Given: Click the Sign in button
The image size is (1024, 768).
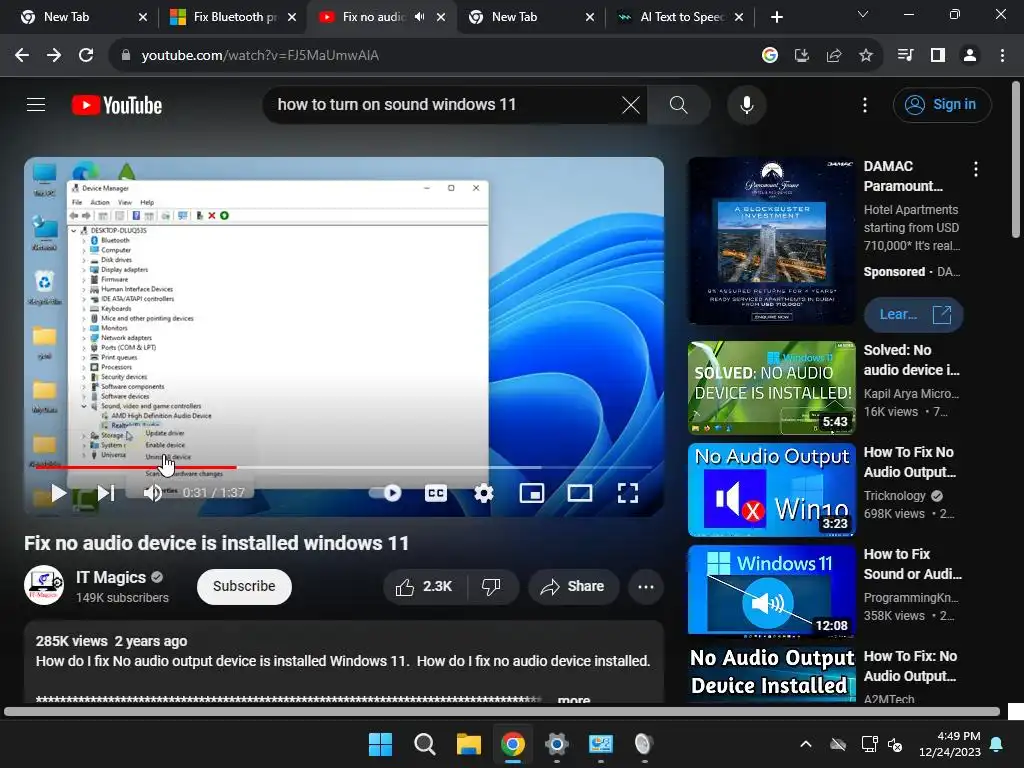Looking at the screenshot, I should tap(942, 104).
